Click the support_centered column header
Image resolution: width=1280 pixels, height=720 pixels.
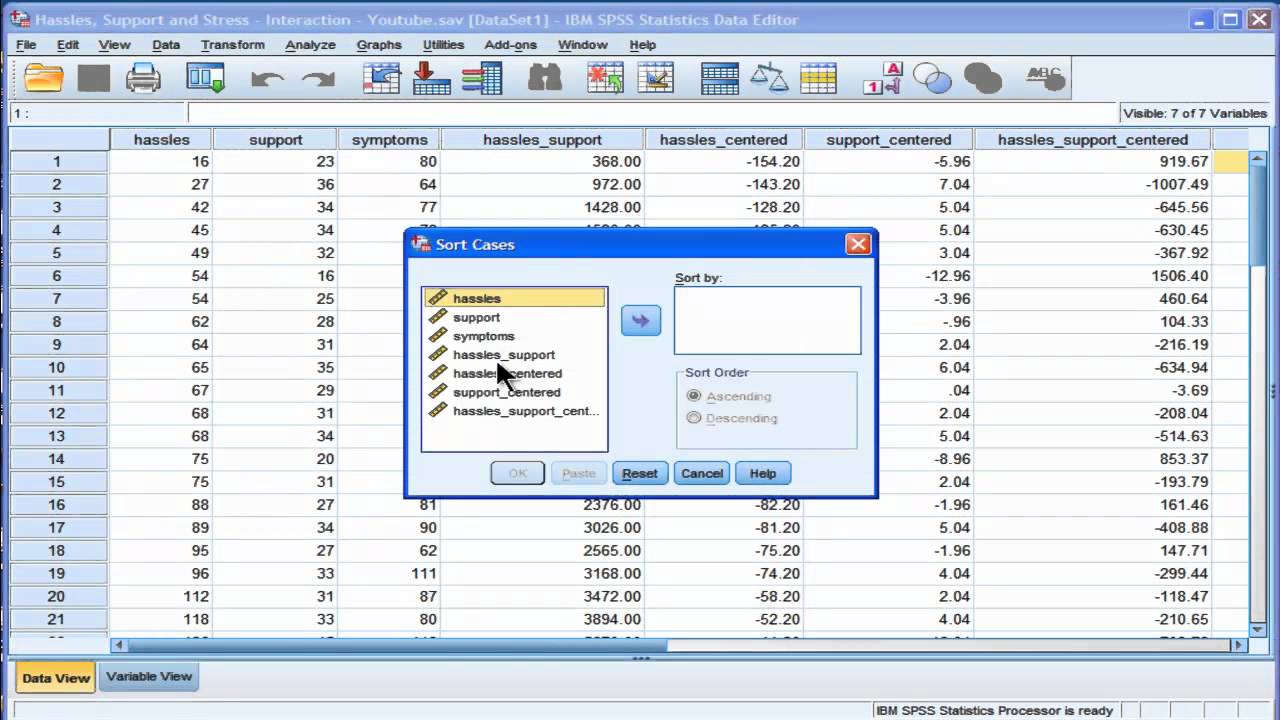[889, 140]
